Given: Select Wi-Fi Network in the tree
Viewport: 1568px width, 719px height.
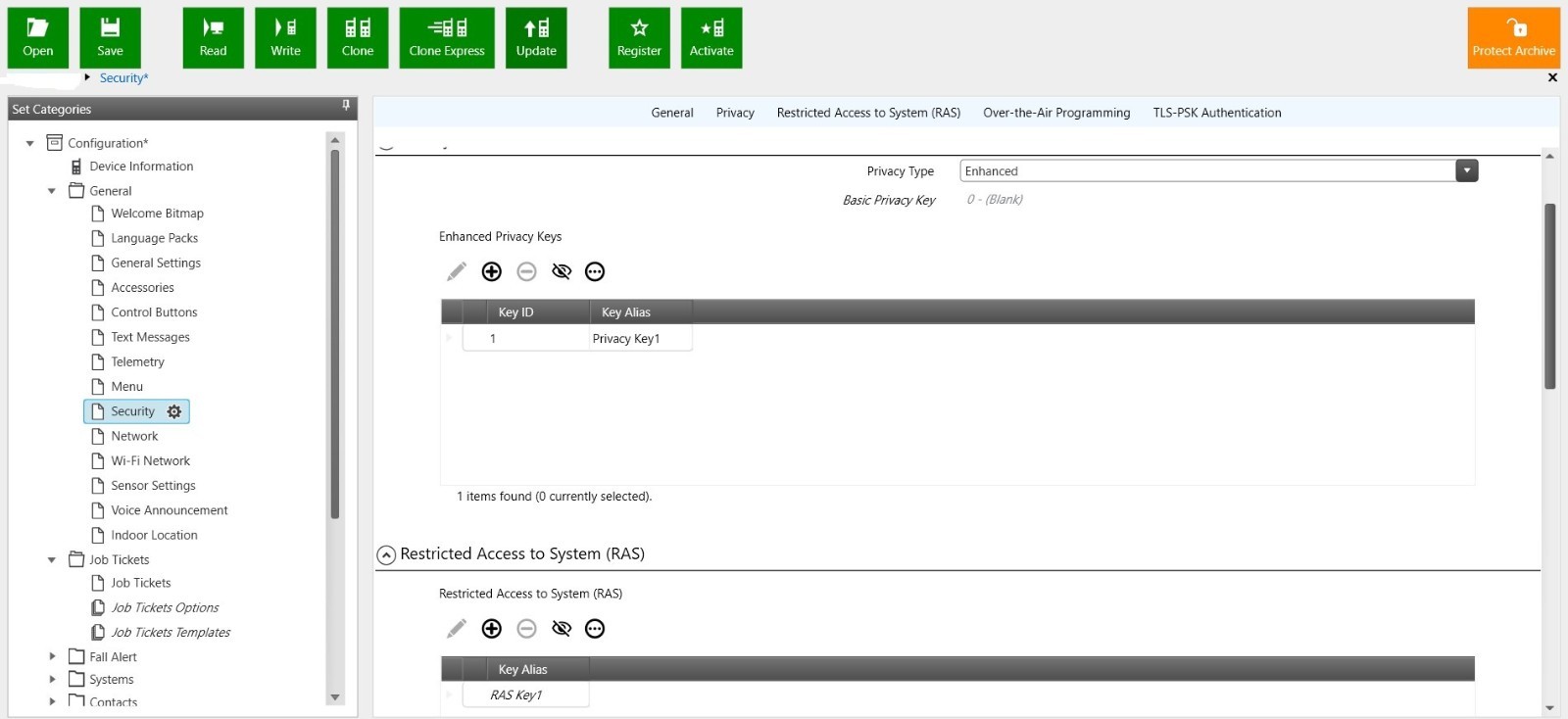Looking at the screenshot, I should pyautogui.click(x=150, y=461).
